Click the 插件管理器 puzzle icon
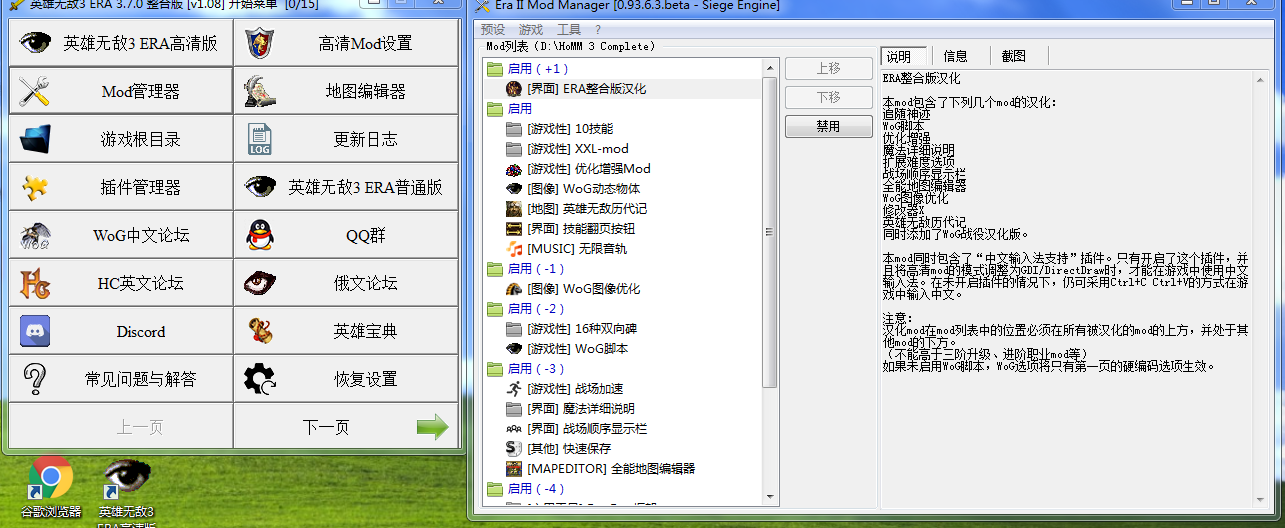 pos(35,187)
